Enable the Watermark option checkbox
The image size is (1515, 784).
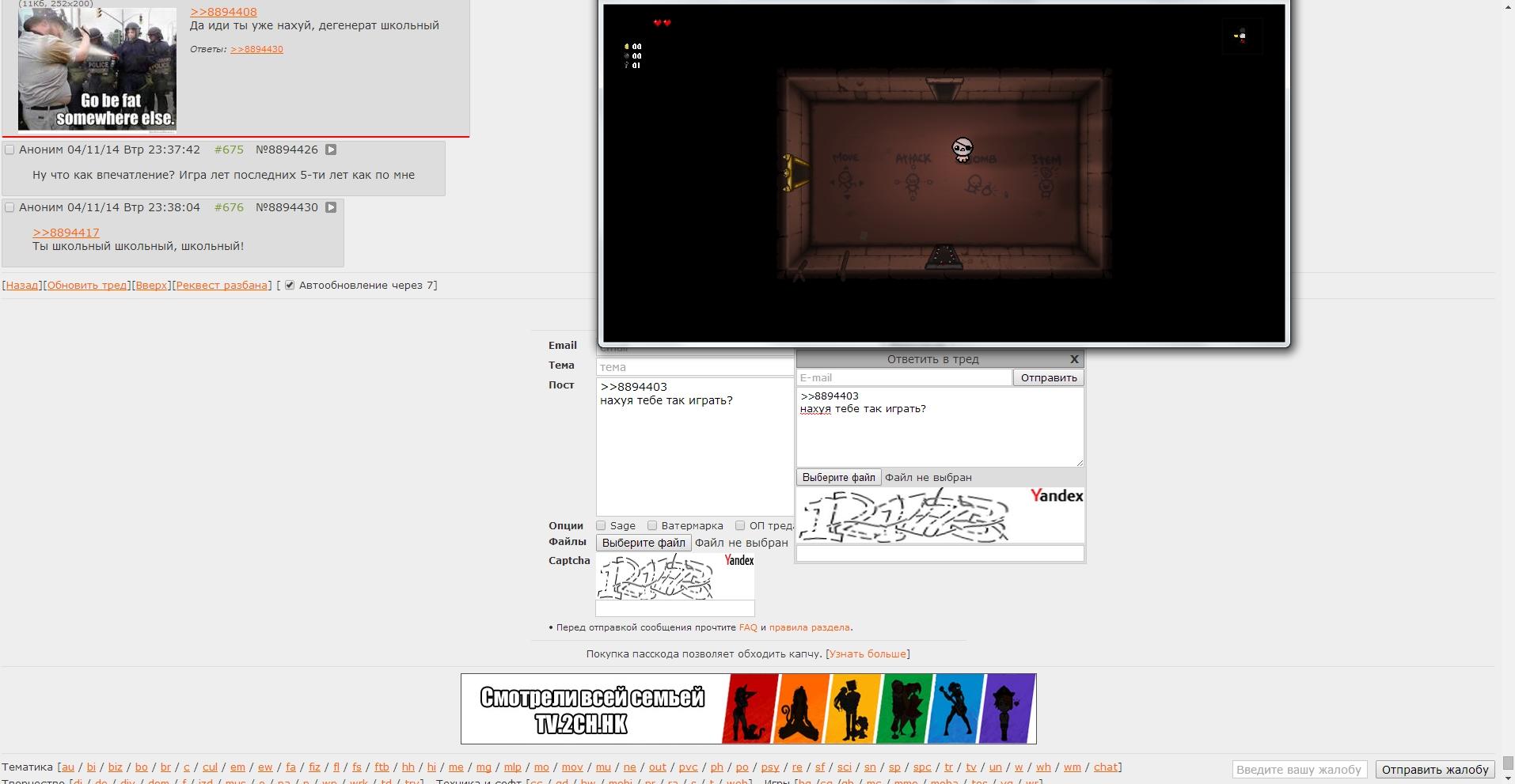652,525
